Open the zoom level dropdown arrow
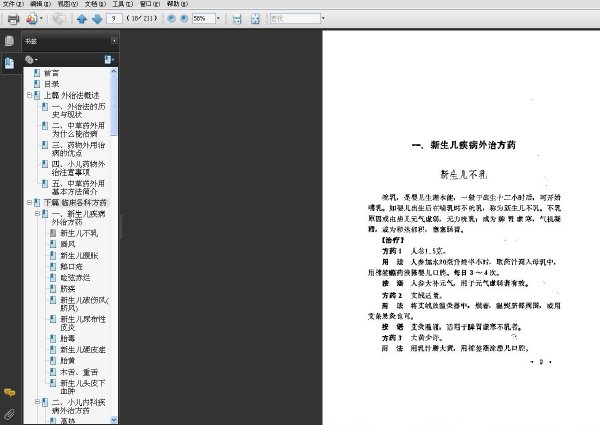This screenshot has height=425, width=600. 218,18
